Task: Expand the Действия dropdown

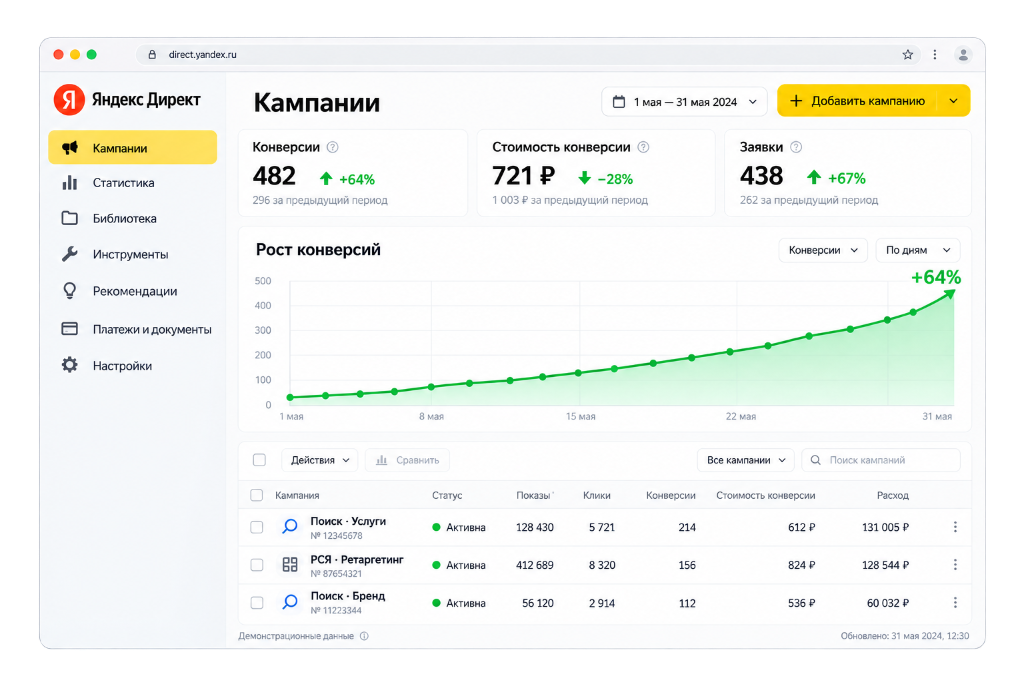Action: coord(319,460)
